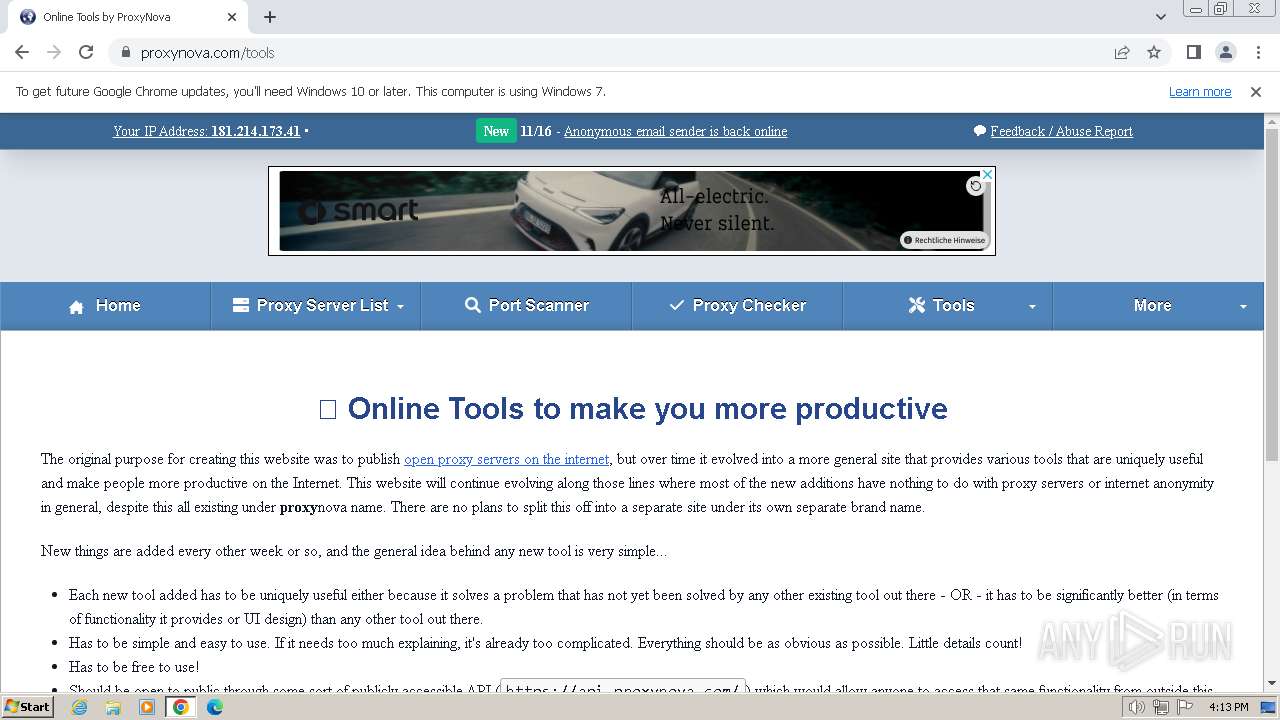Open Port Scanner page
This screenshot has height=720, width=1280.
pos(527,305)
